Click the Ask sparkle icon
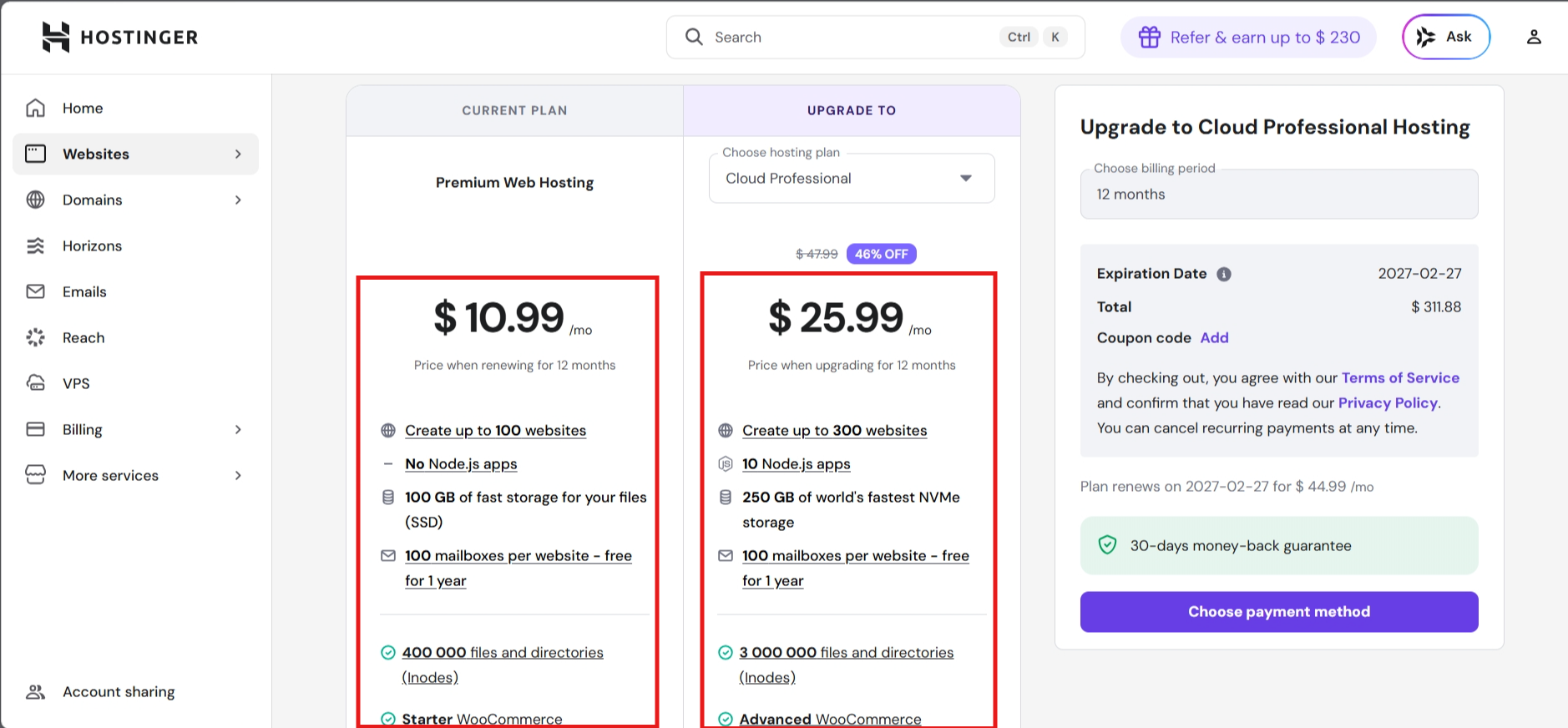 click(x=1426, y=37)
